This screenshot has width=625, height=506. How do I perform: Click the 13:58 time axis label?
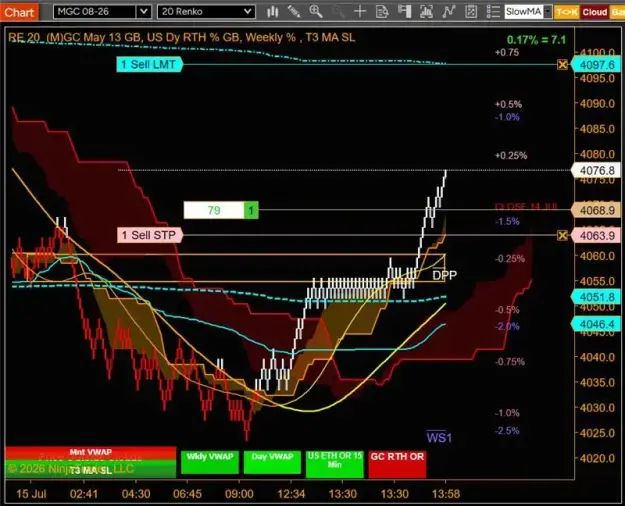(446, 494)
